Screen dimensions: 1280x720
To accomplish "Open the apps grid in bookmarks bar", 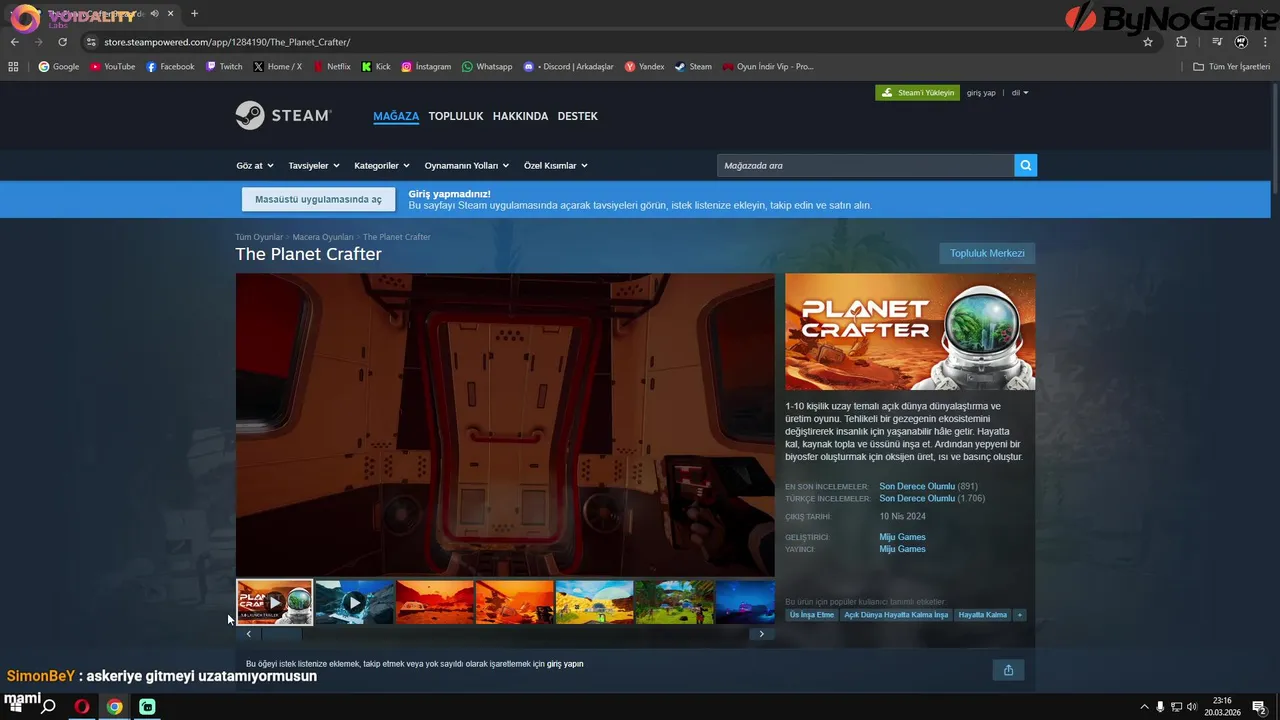I will pyautogui.click(x=13, y=67).
